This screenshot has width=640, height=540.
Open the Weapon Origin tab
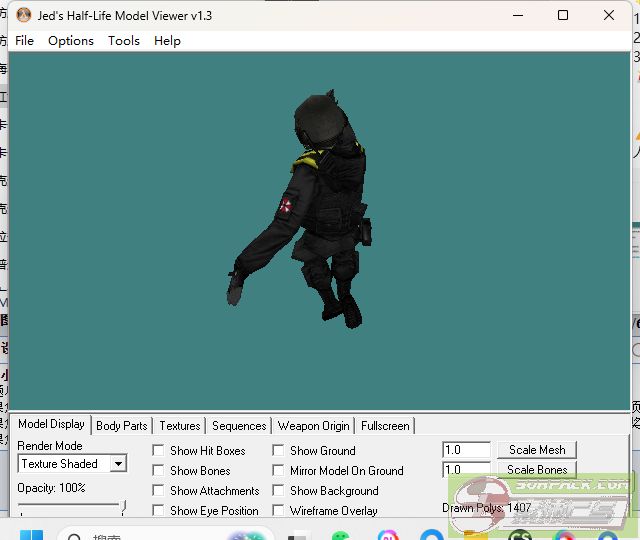314,426
